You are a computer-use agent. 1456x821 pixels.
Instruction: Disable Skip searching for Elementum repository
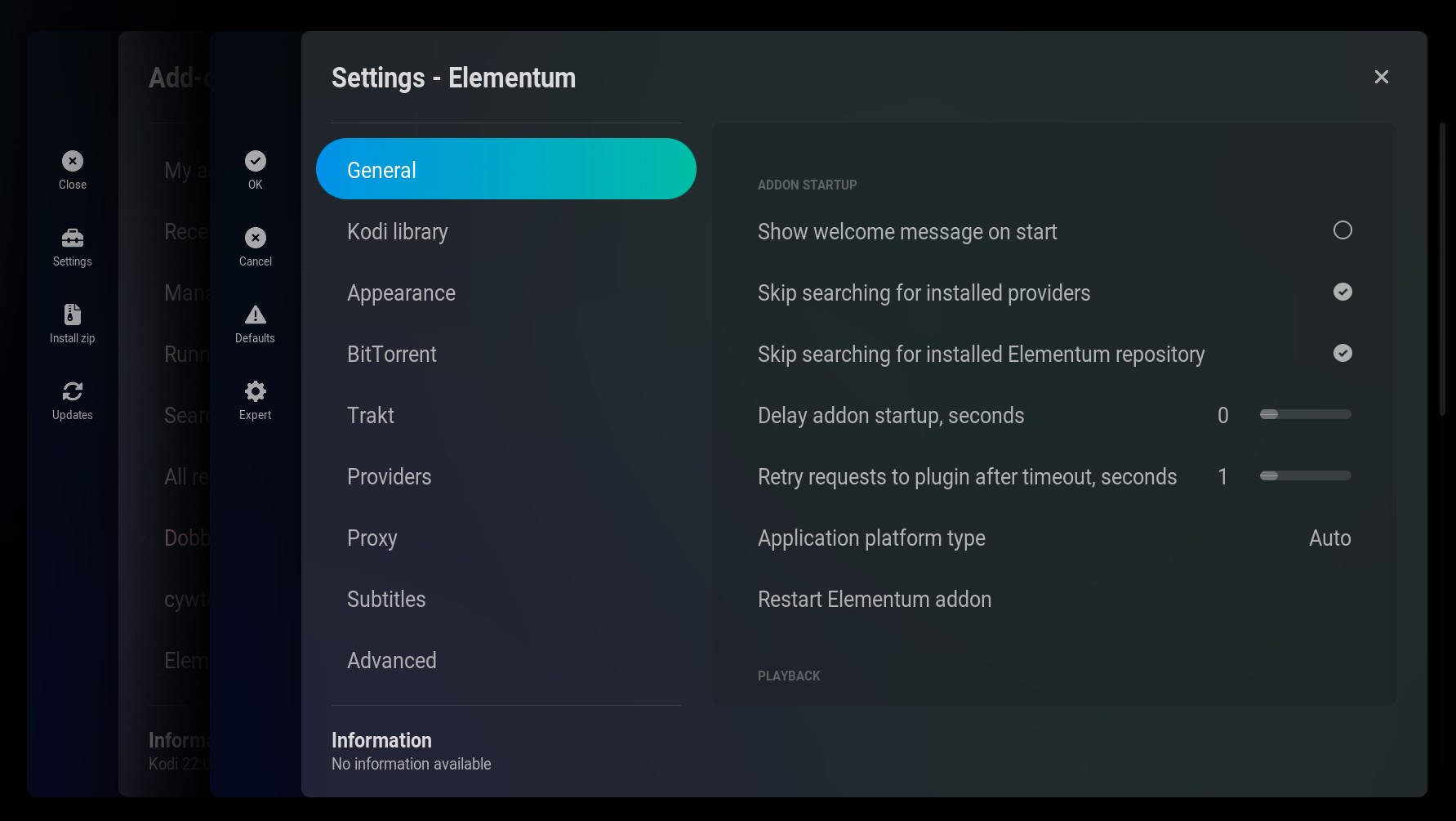(x=1342, y=354)
